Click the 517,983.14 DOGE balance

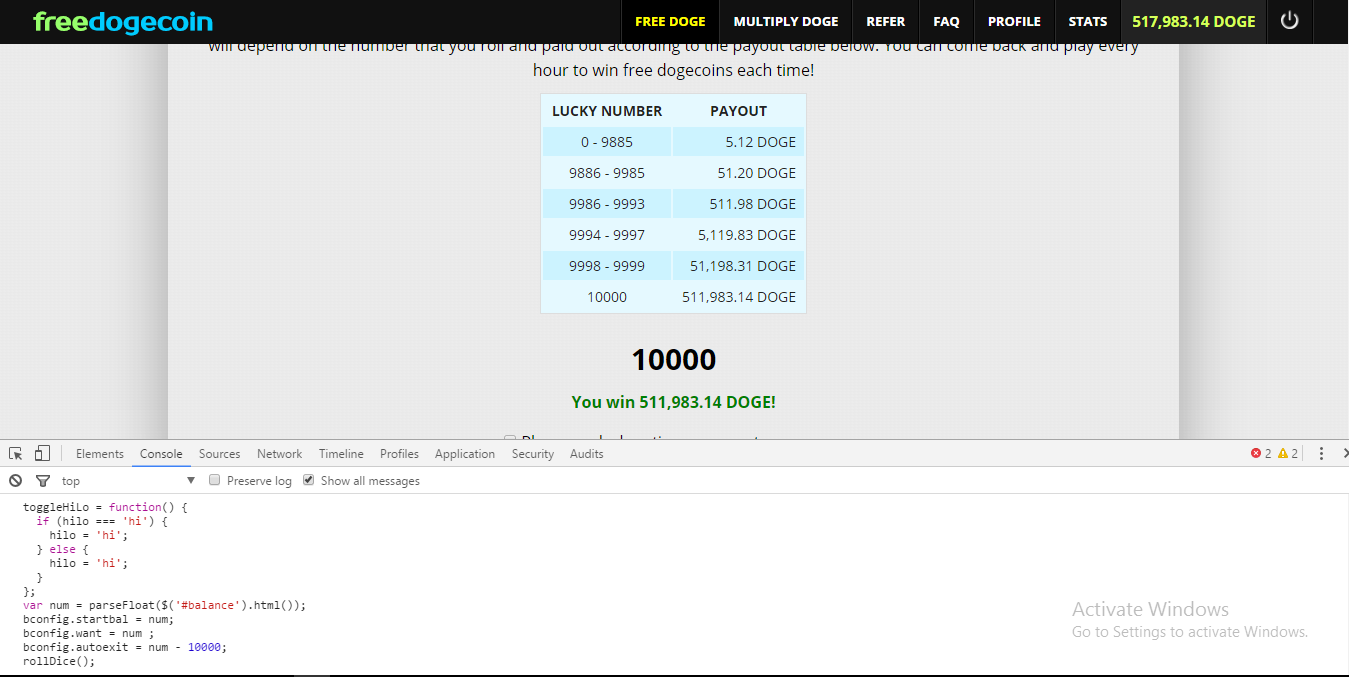tap(1194, 21)
